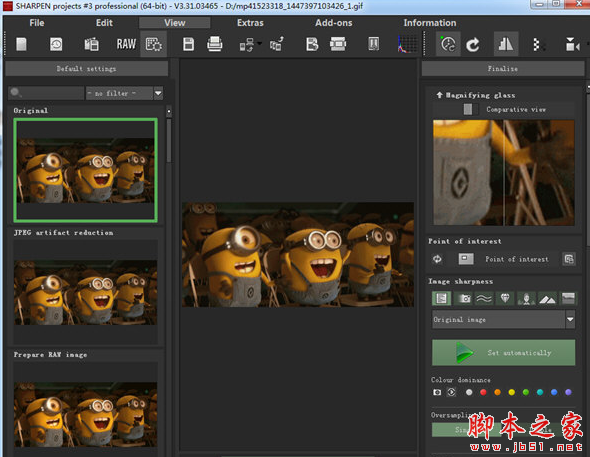Select the JPEG artifact reduction preset thumbnail
Viewport: 590px width, 457px height.
(x=85, y=292)
